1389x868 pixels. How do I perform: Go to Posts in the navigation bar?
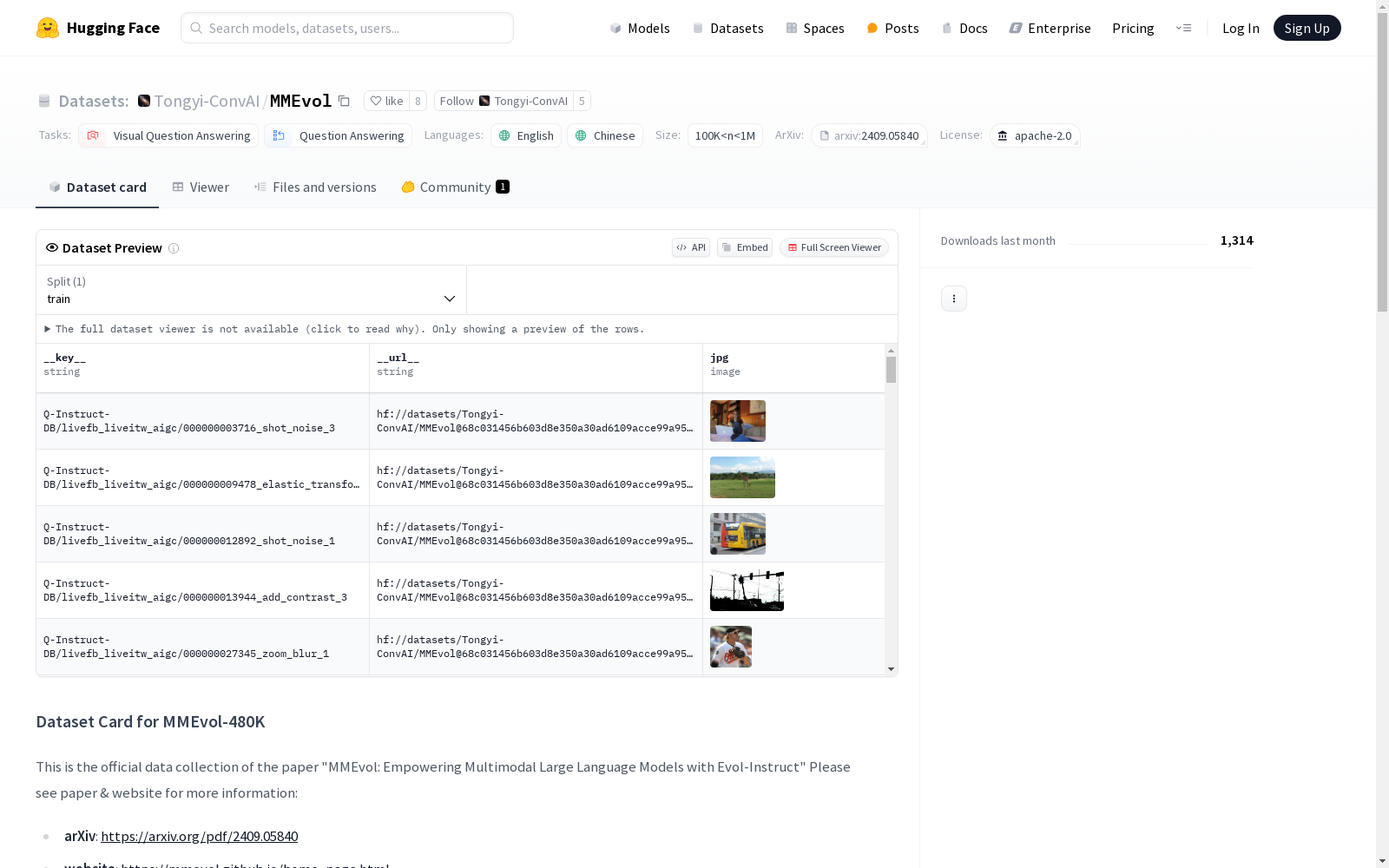[893, 28]
